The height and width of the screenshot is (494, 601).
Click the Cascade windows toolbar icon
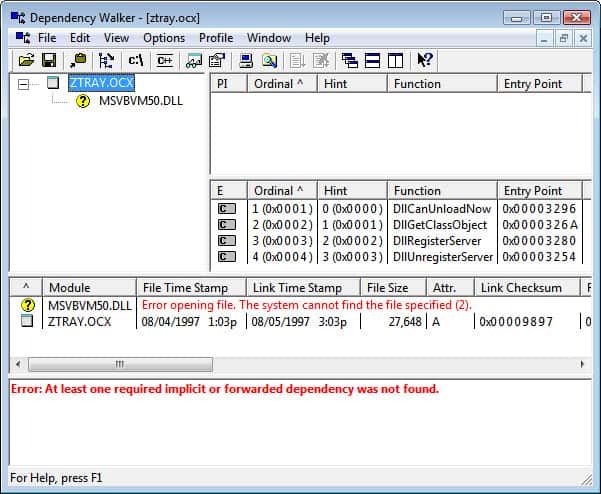(349, 60)
